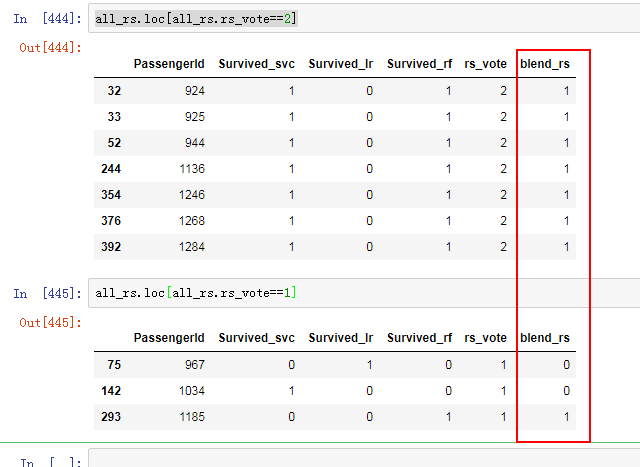Image resolution: width=640 pixels, height=467 pixels.
Task: Click Survived_lr header in second table
Action: (x=341, y=338)
